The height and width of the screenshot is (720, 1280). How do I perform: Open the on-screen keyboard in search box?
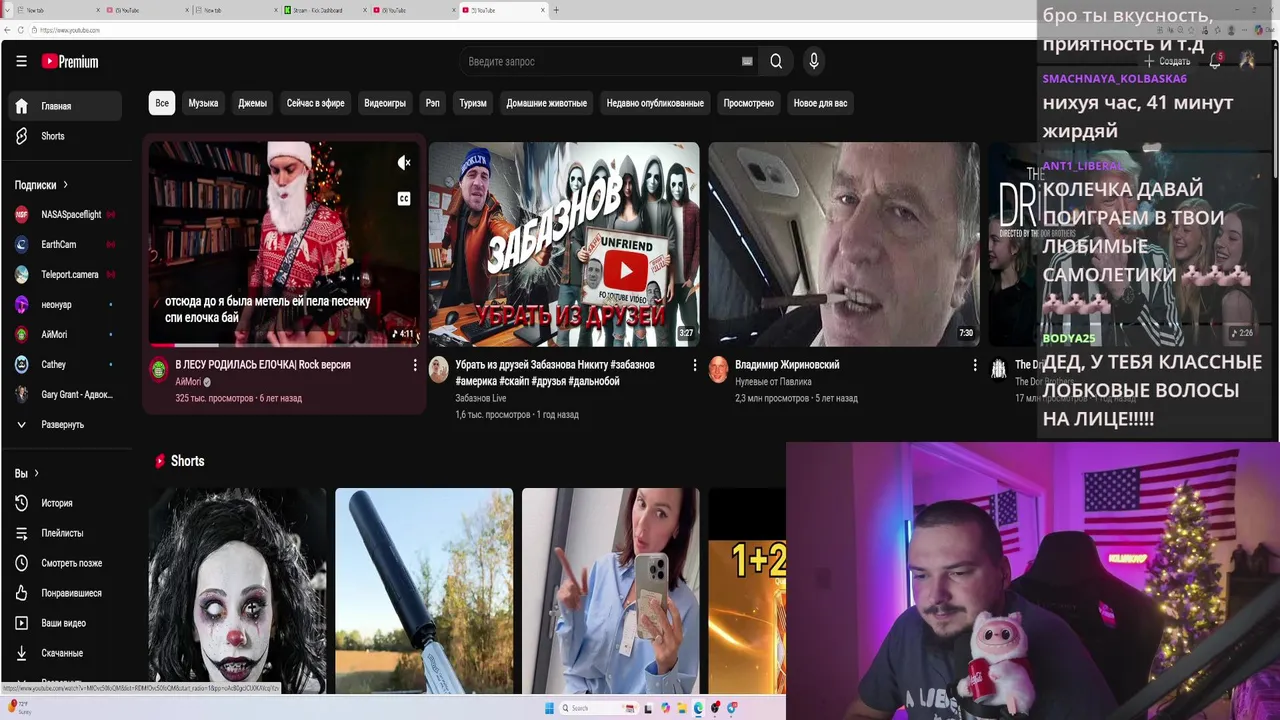(747, 61)
